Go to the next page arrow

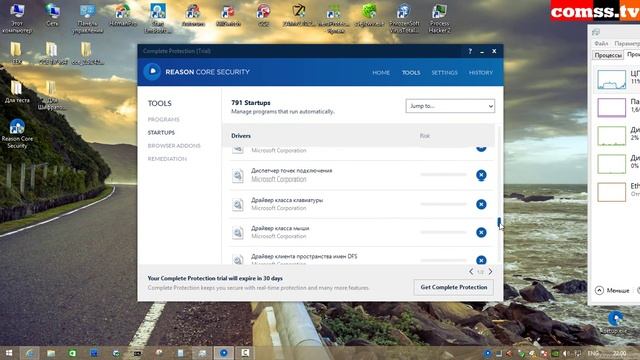pyautogui.click(x=490, y=271)
